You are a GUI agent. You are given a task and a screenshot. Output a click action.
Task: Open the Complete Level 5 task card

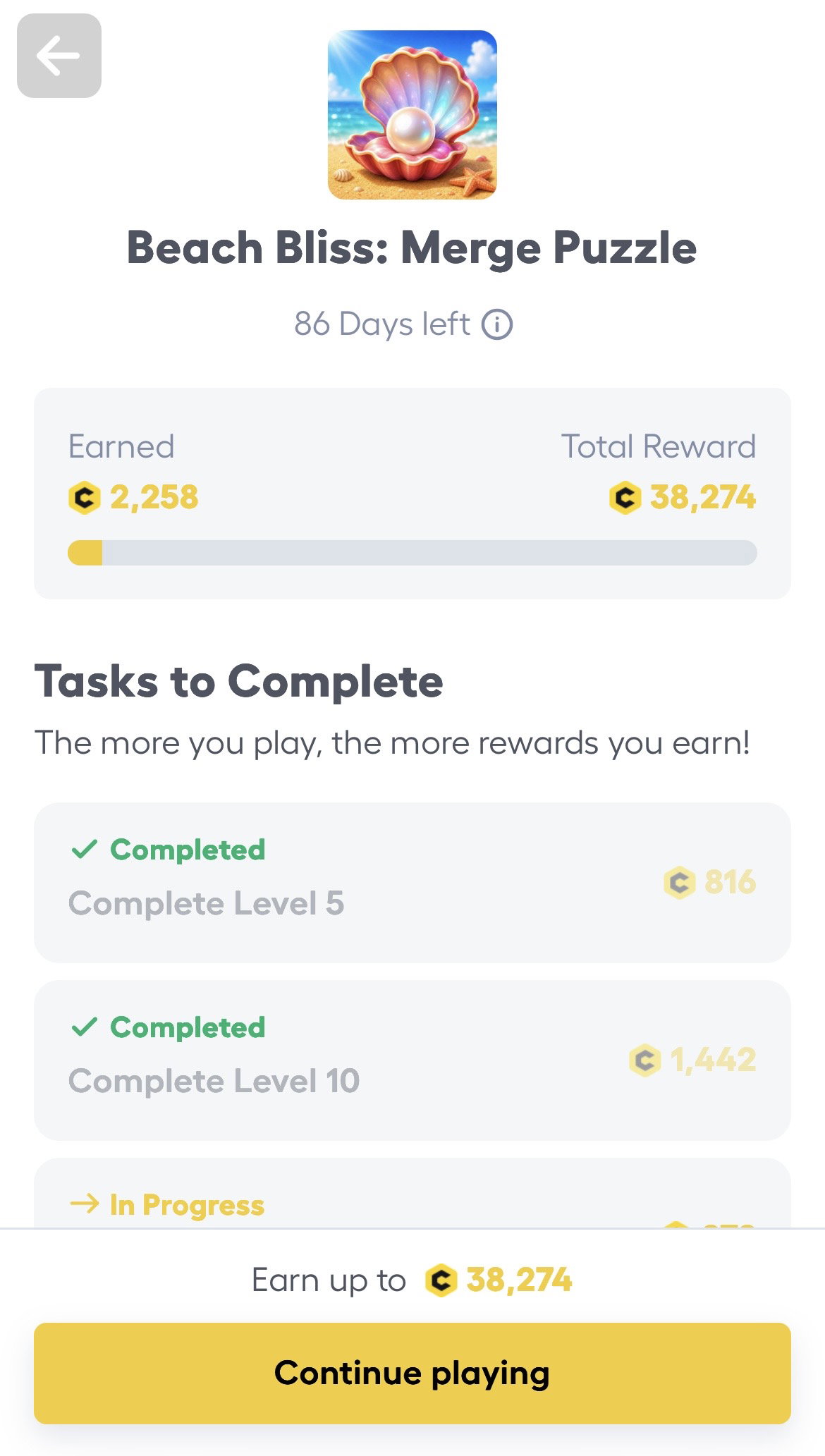coord(412,883)
